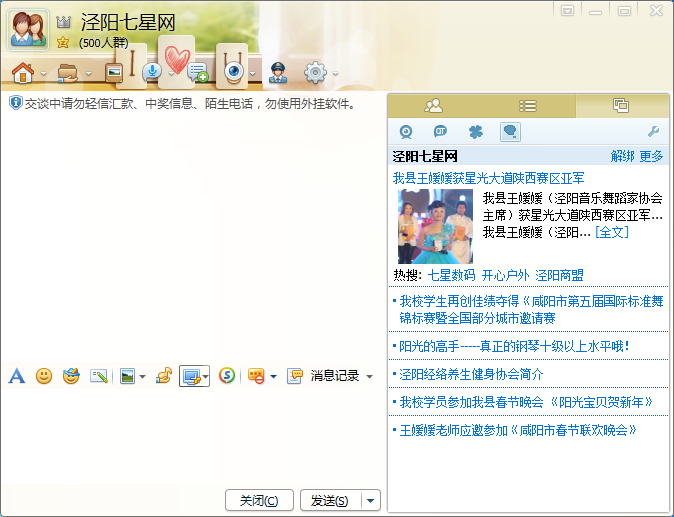674x517 pixels.
Task: Open the send options dropdown arrow
Action: pos(371,500)
